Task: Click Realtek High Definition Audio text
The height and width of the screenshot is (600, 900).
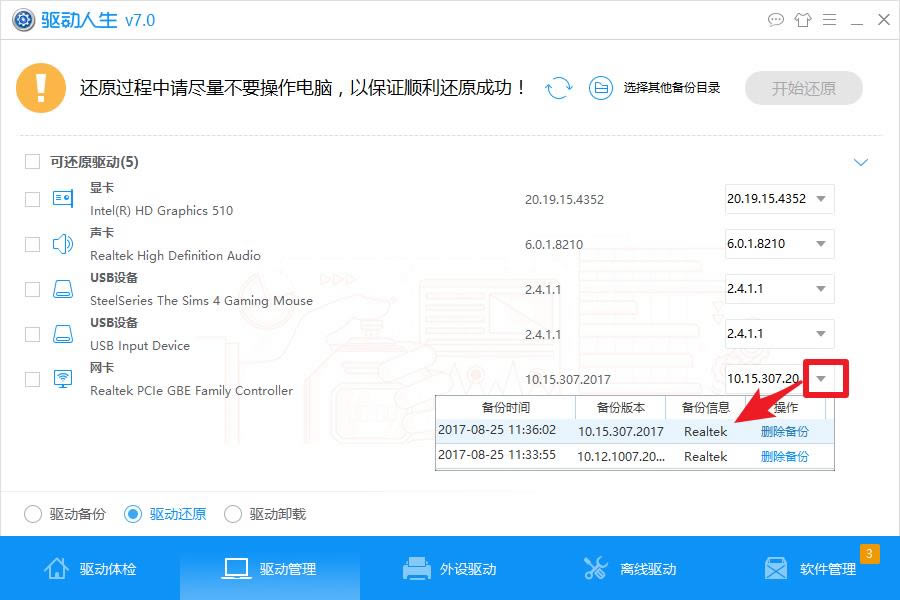Action: point(175,256)
